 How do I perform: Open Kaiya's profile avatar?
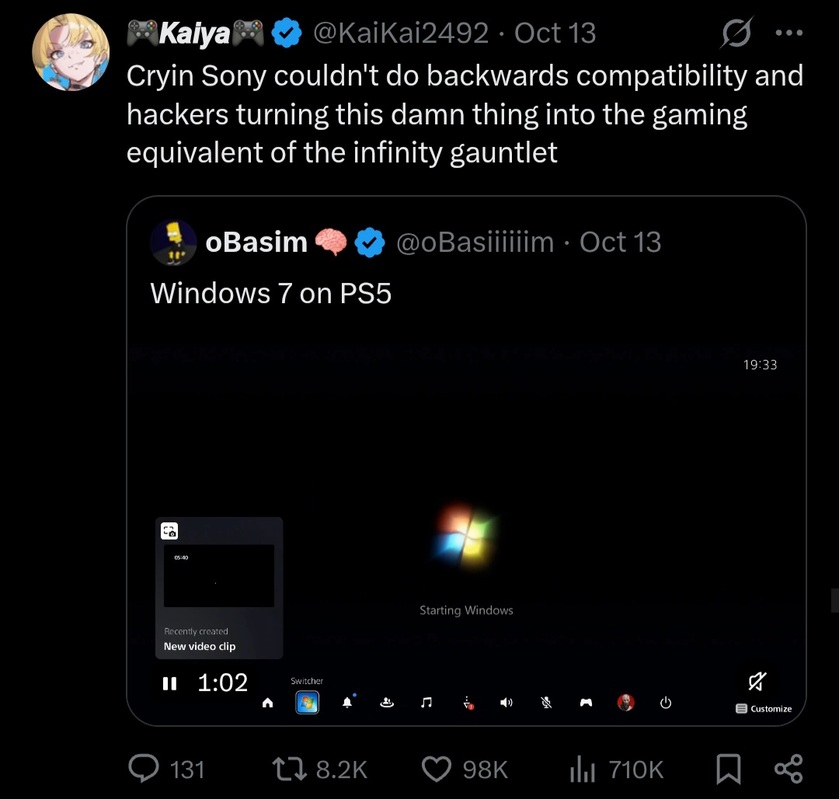click(71, 52)
